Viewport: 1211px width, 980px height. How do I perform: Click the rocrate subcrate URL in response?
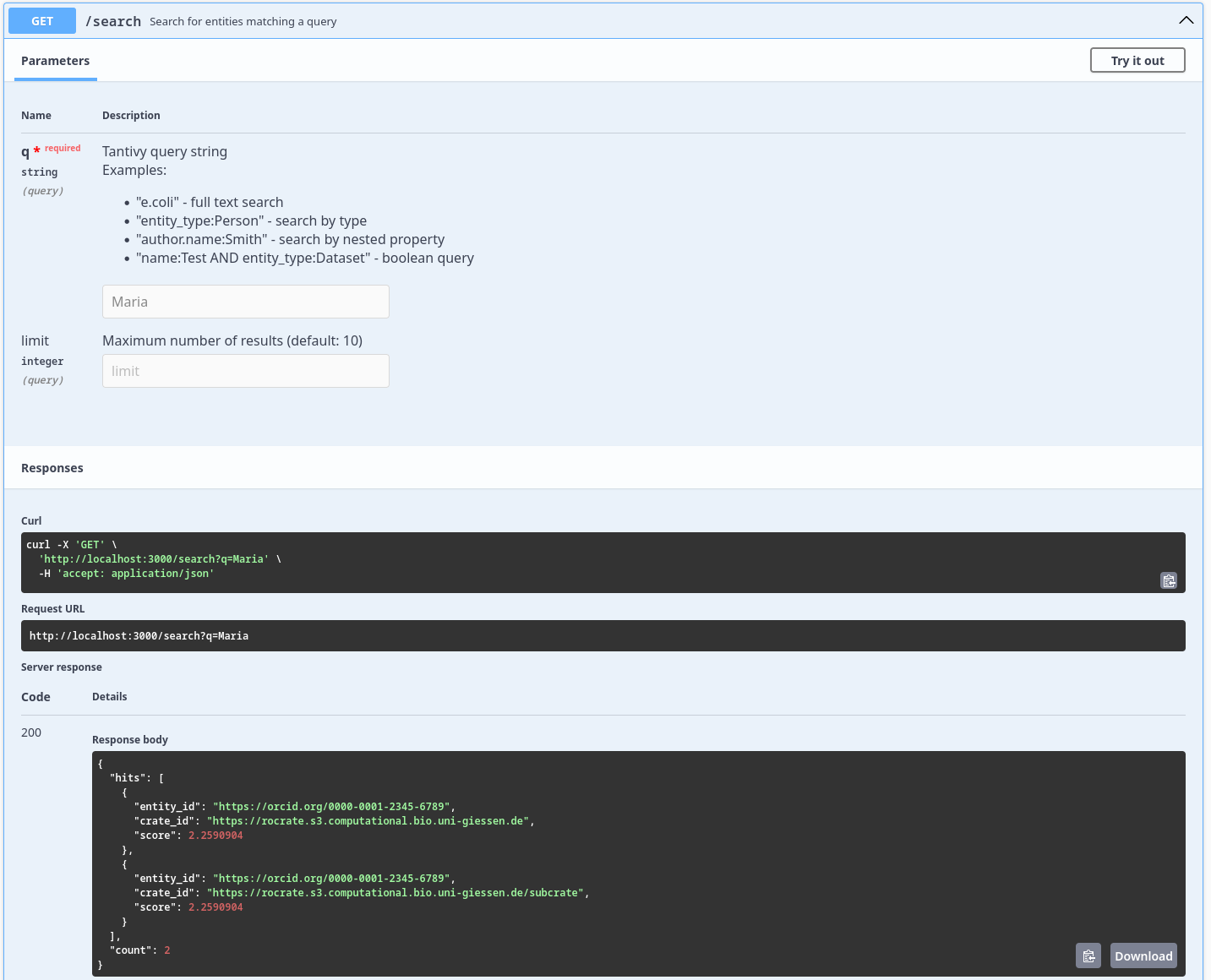click(397, 892)
